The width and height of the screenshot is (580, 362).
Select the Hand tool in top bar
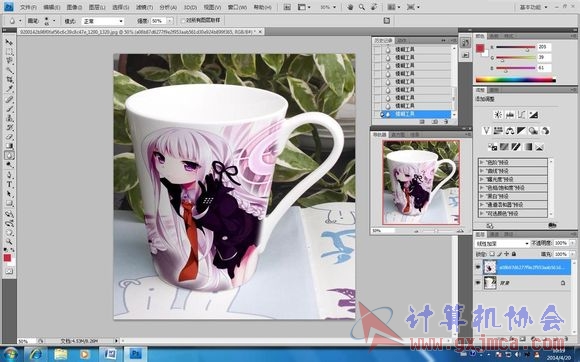click(350, 7)
